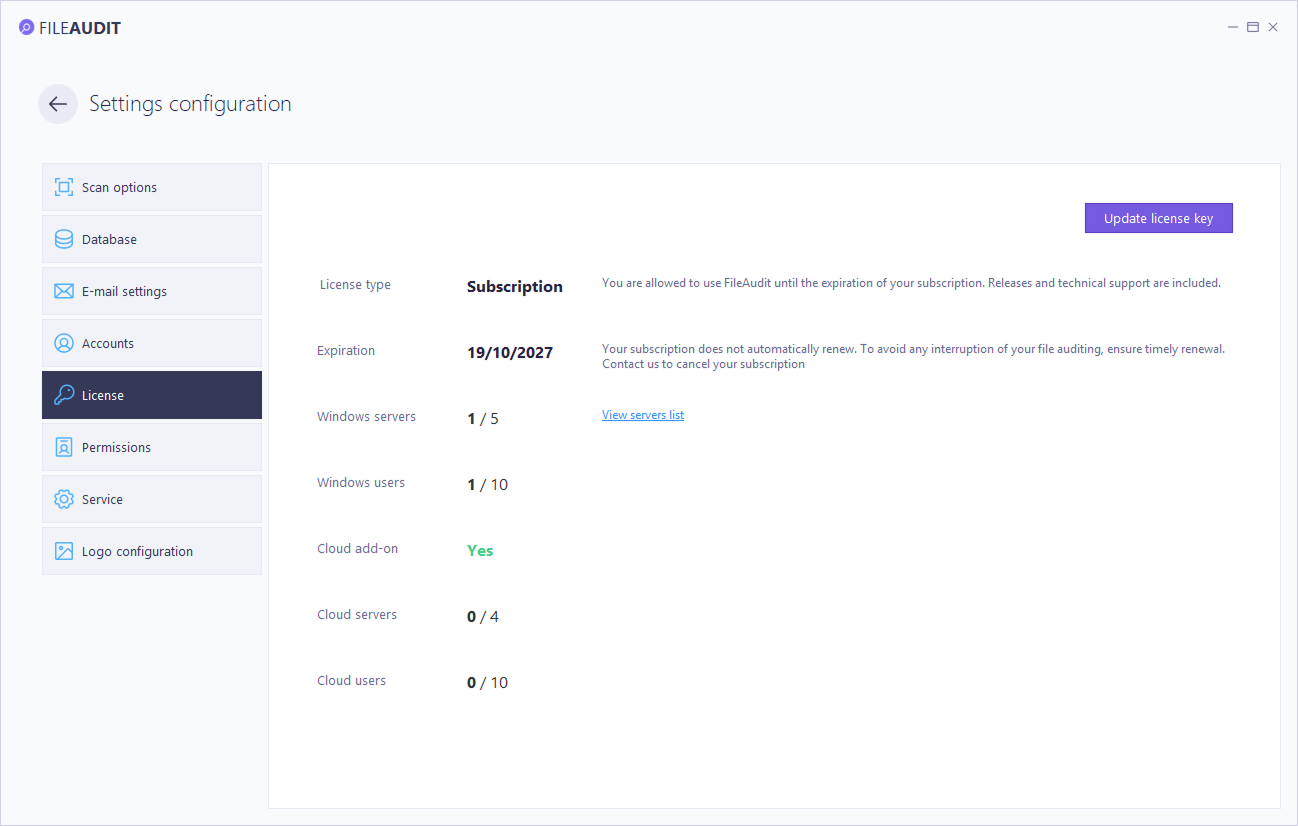Click the Windows users label
The image size is (1298, 826).
[361, 483]
